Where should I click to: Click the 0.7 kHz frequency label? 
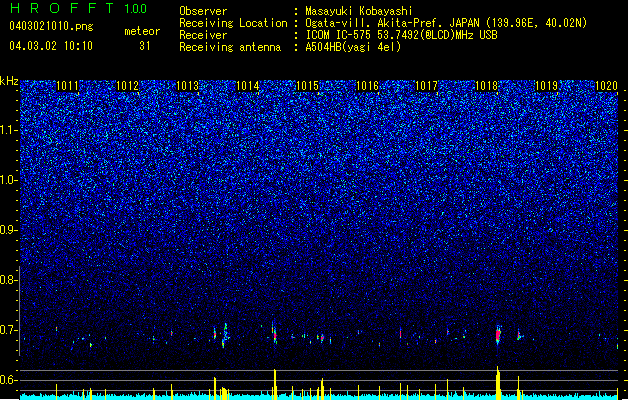pyautogui.click(x=9, y=330)
